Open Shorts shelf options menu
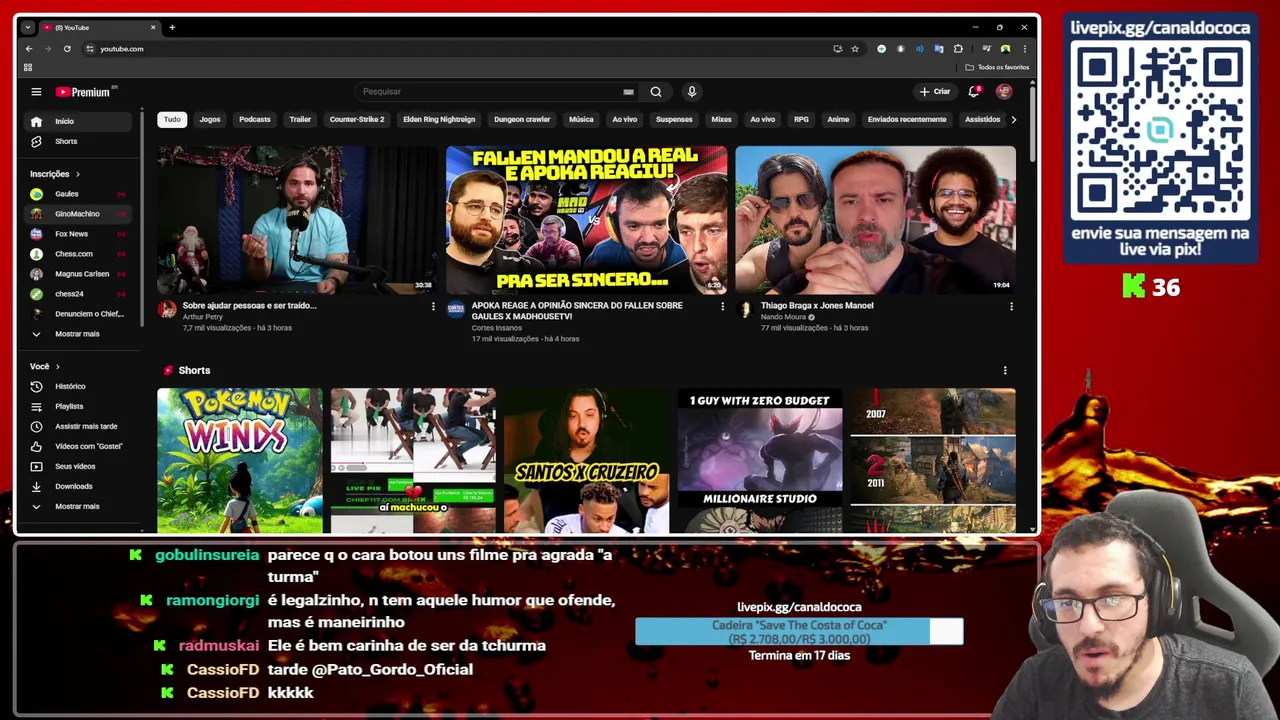Screen dimensions: 1280x720 1005,370
